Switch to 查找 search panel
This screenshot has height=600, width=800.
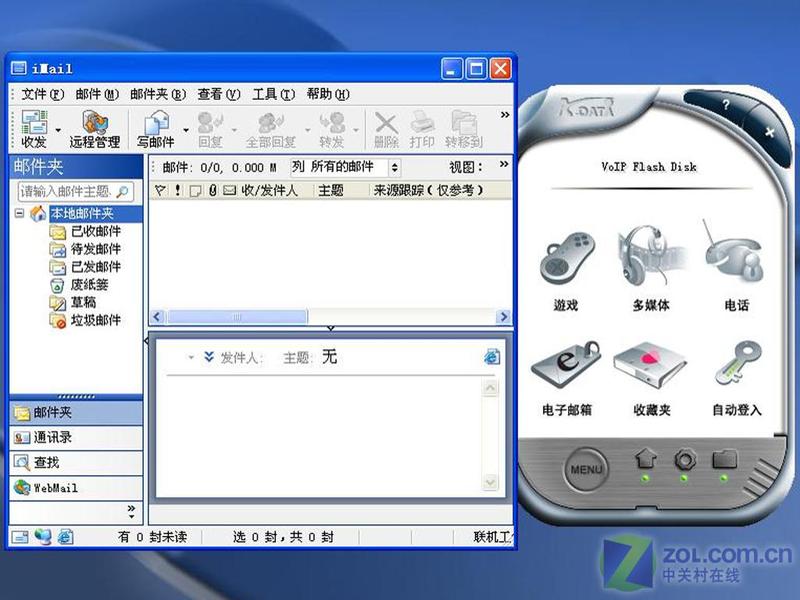tap(76, 462)
